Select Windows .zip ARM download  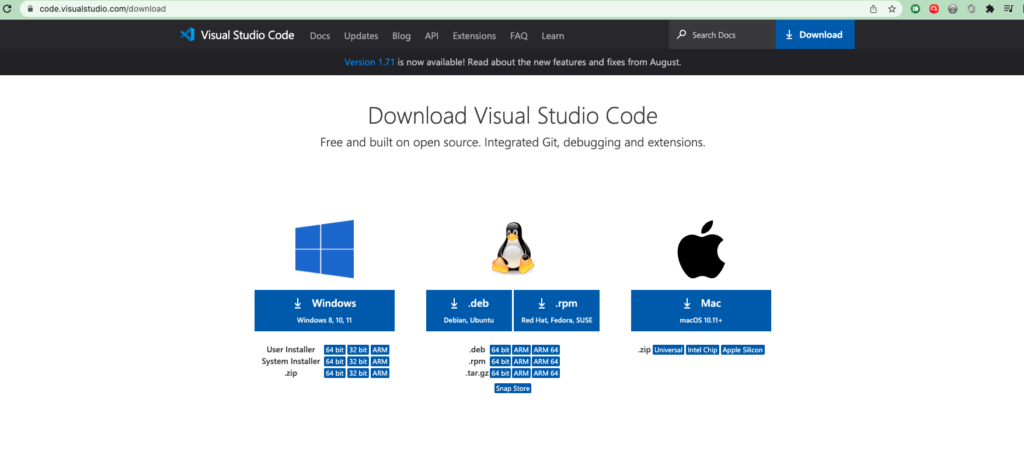[380, 373]
